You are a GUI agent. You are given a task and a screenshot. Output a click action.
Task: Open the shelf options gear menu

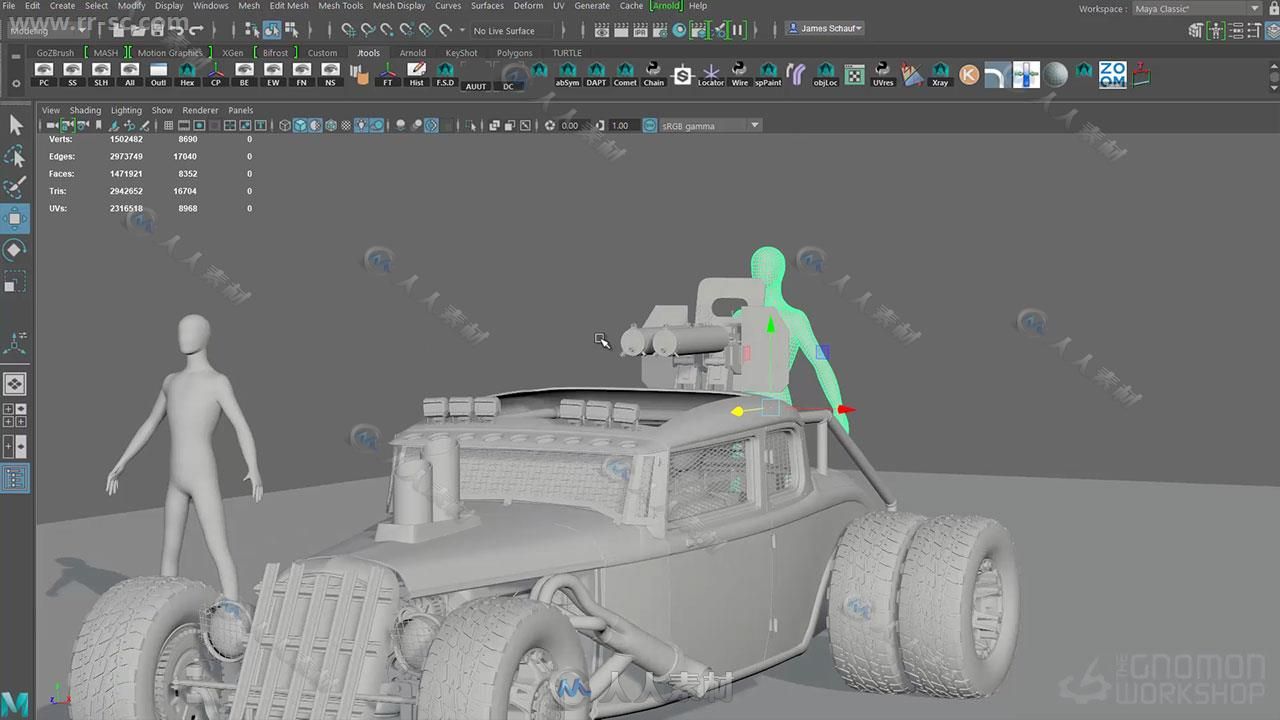click(15, 83)
